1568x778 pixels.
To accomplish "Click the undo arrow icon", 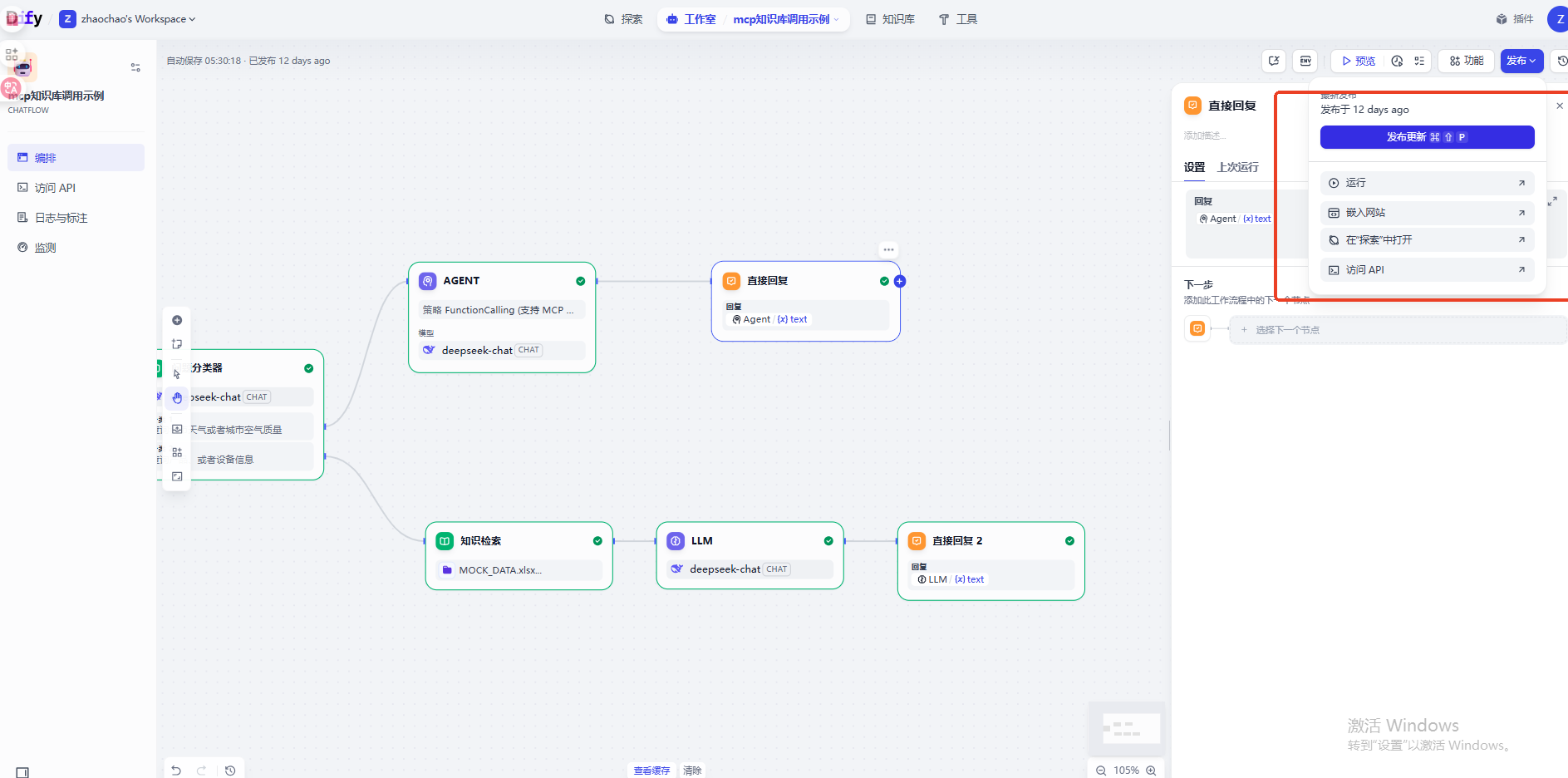I will [176, 771].
